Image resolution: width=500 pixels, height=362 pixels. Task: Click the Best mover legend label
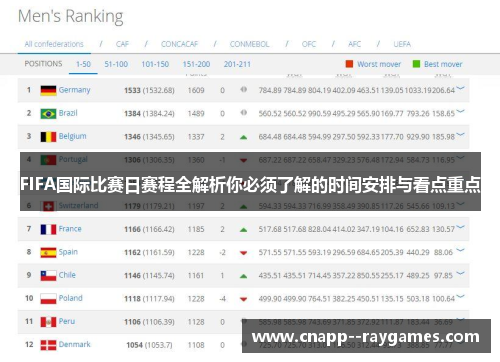click(x=443, y=64)
